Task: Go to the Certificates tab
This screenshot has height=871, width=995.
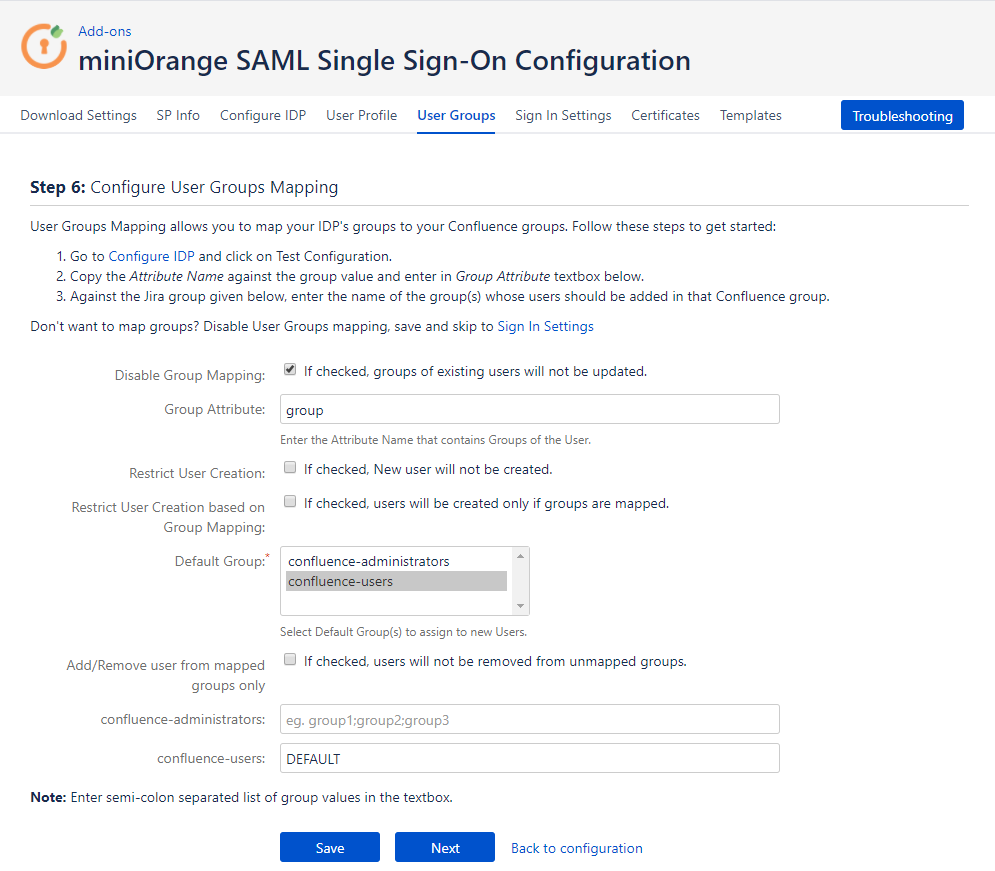Action: tap(665, 115)
